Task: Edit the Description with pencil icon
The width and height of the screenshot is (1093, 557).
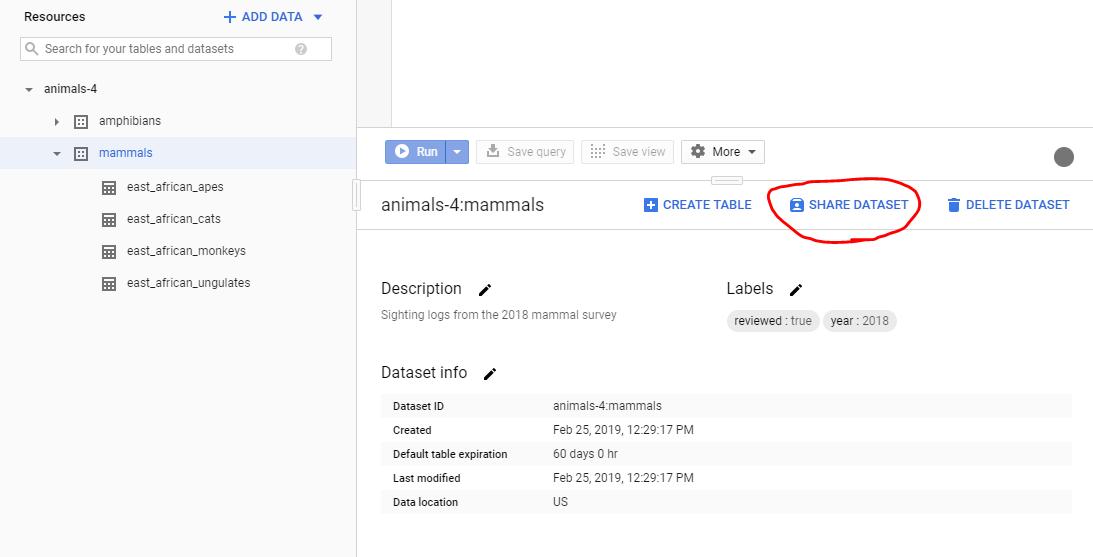Action: point(485,289)
